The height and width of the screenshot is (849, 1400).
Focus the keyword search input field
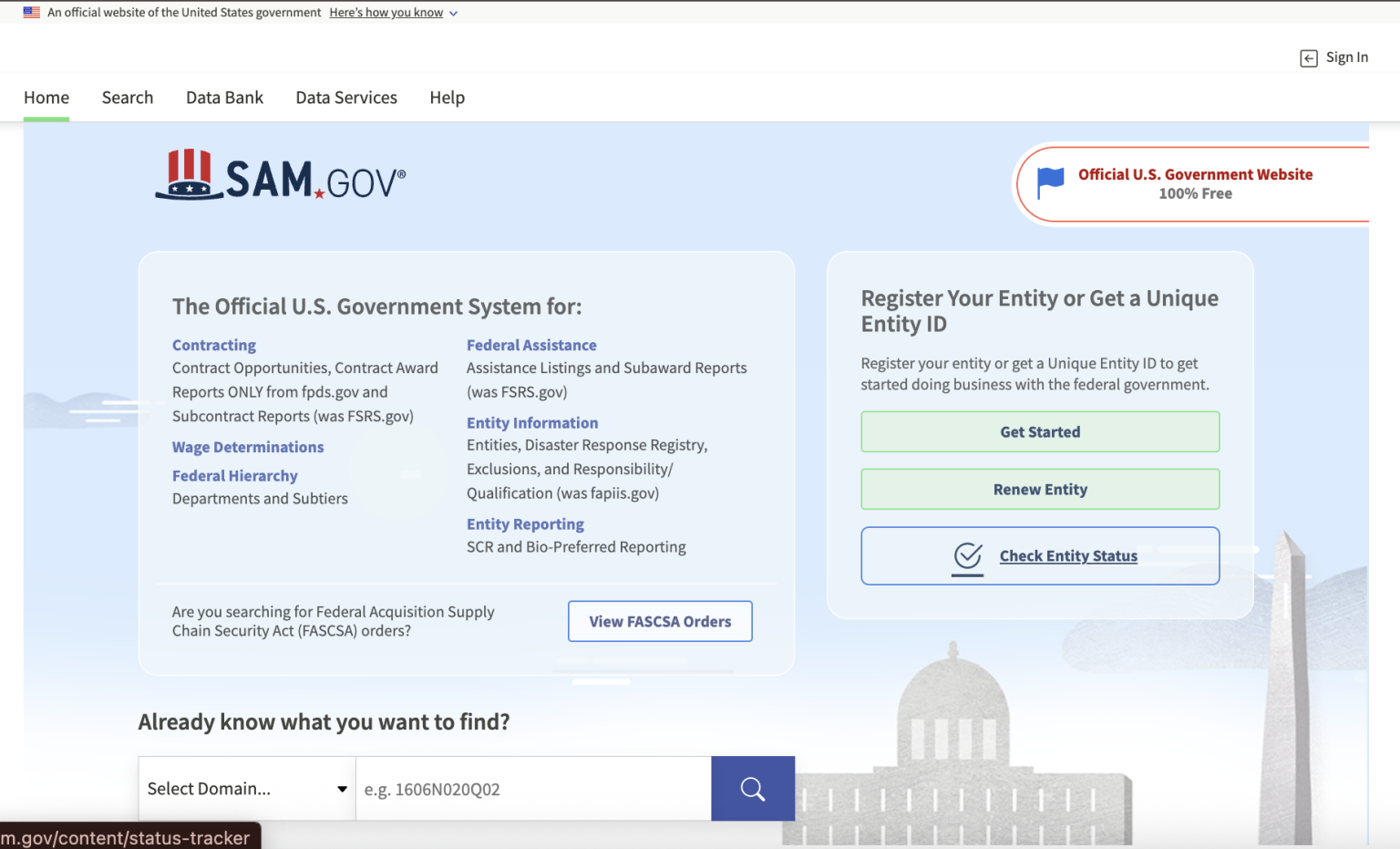[x=533, y=789]
